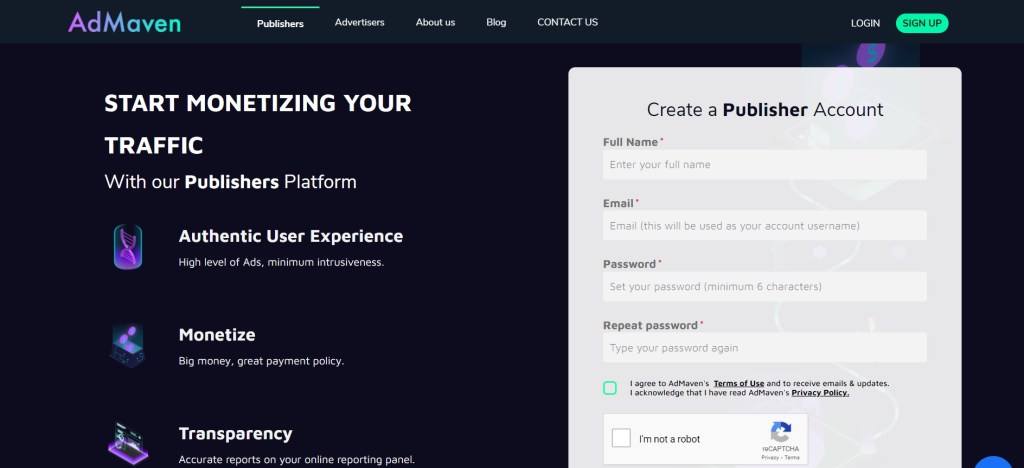Check the agree to Terms checkbox
The image size is (1024, 468).
pyautogui.click(x=610, y=388)
